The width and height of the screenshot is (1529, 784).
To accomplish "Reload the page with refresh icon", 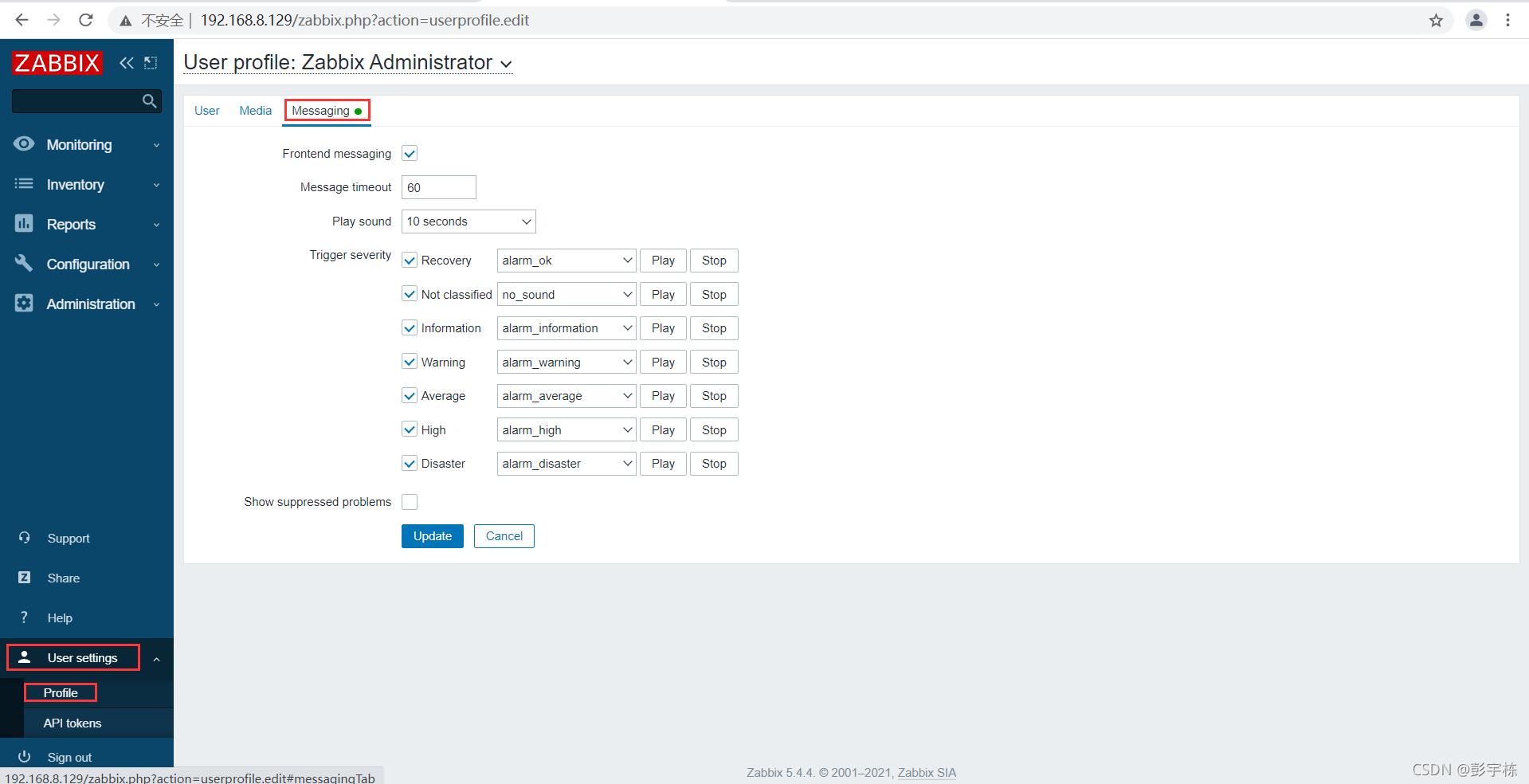I will (85, 20).
